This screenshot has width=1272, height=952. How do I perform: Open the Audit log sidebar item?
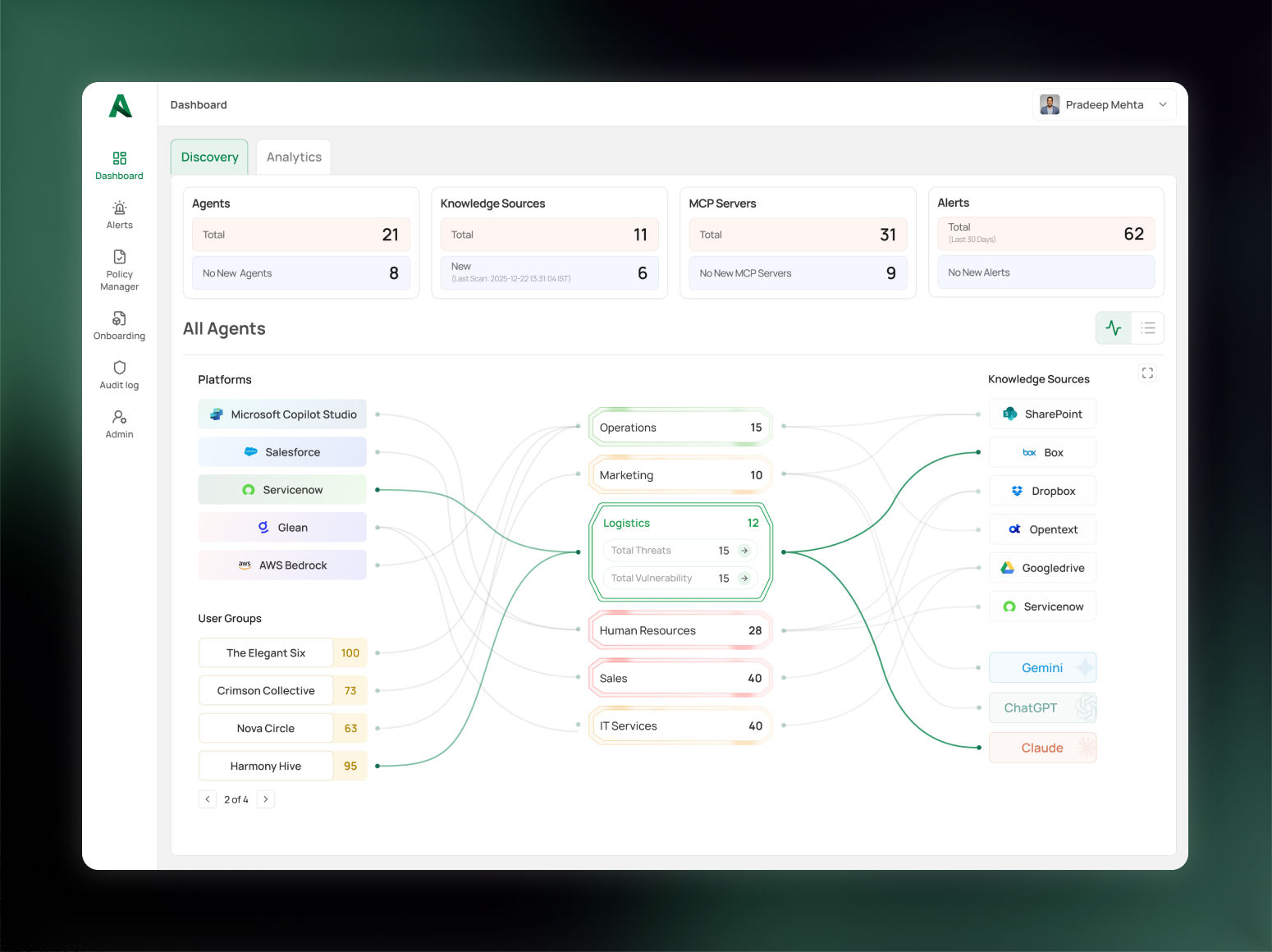point(119,375)
